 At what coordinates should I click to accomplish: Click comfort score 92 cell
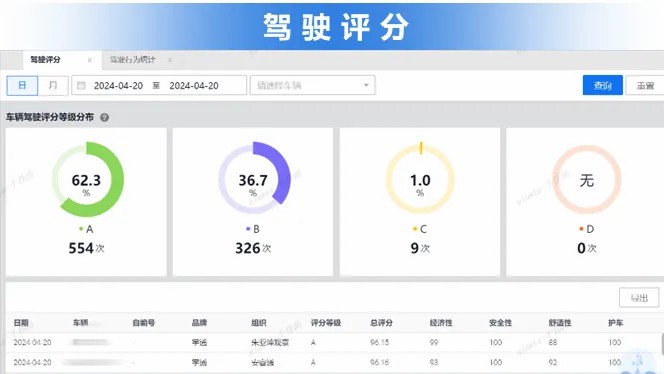coord(553,362)
